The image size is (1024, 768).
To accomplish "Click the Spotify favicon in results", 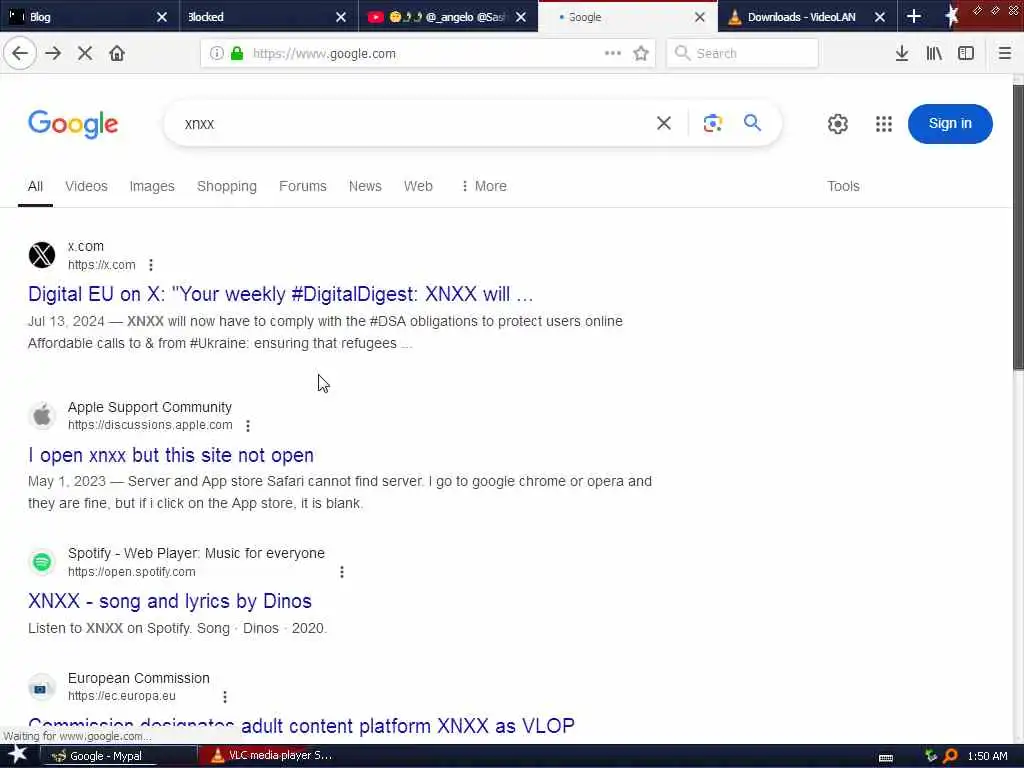I will (x=42, y=562).
